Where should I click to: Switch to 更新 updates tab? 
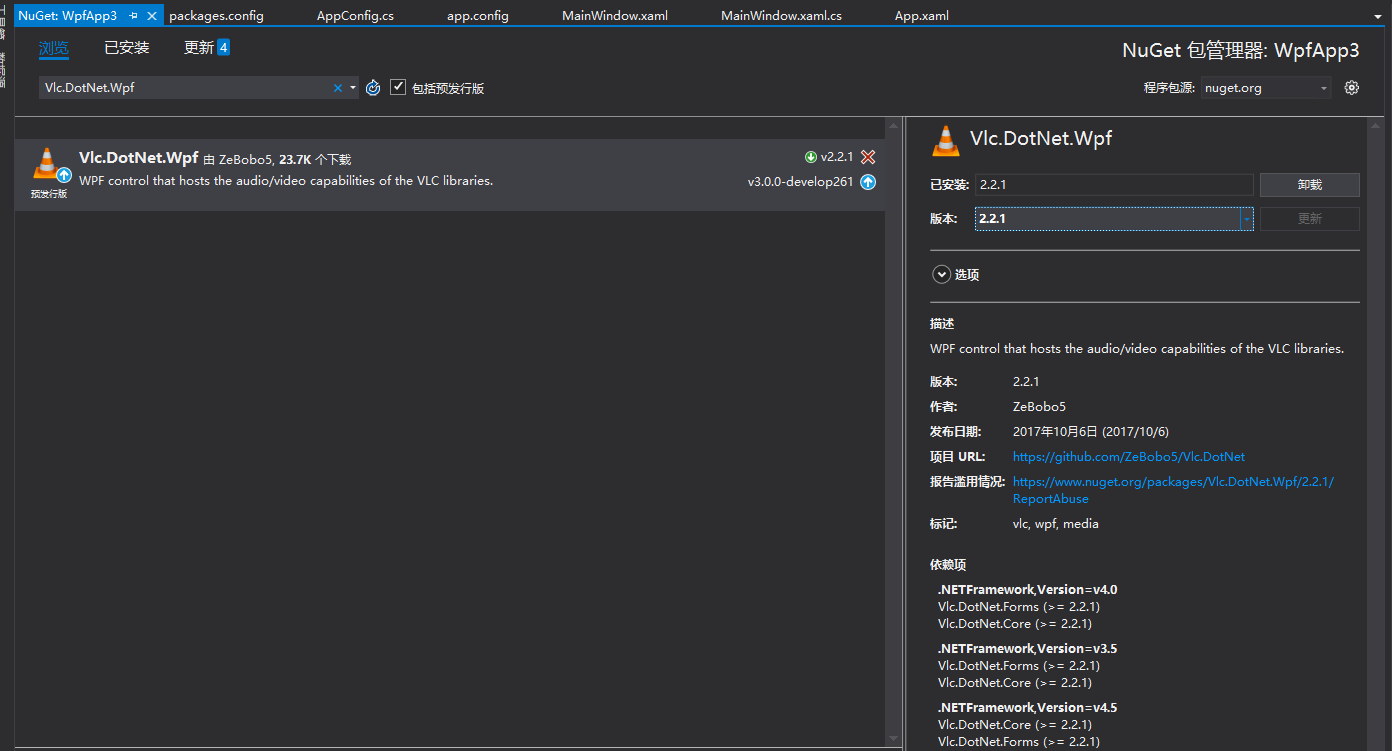pos(198,48)
